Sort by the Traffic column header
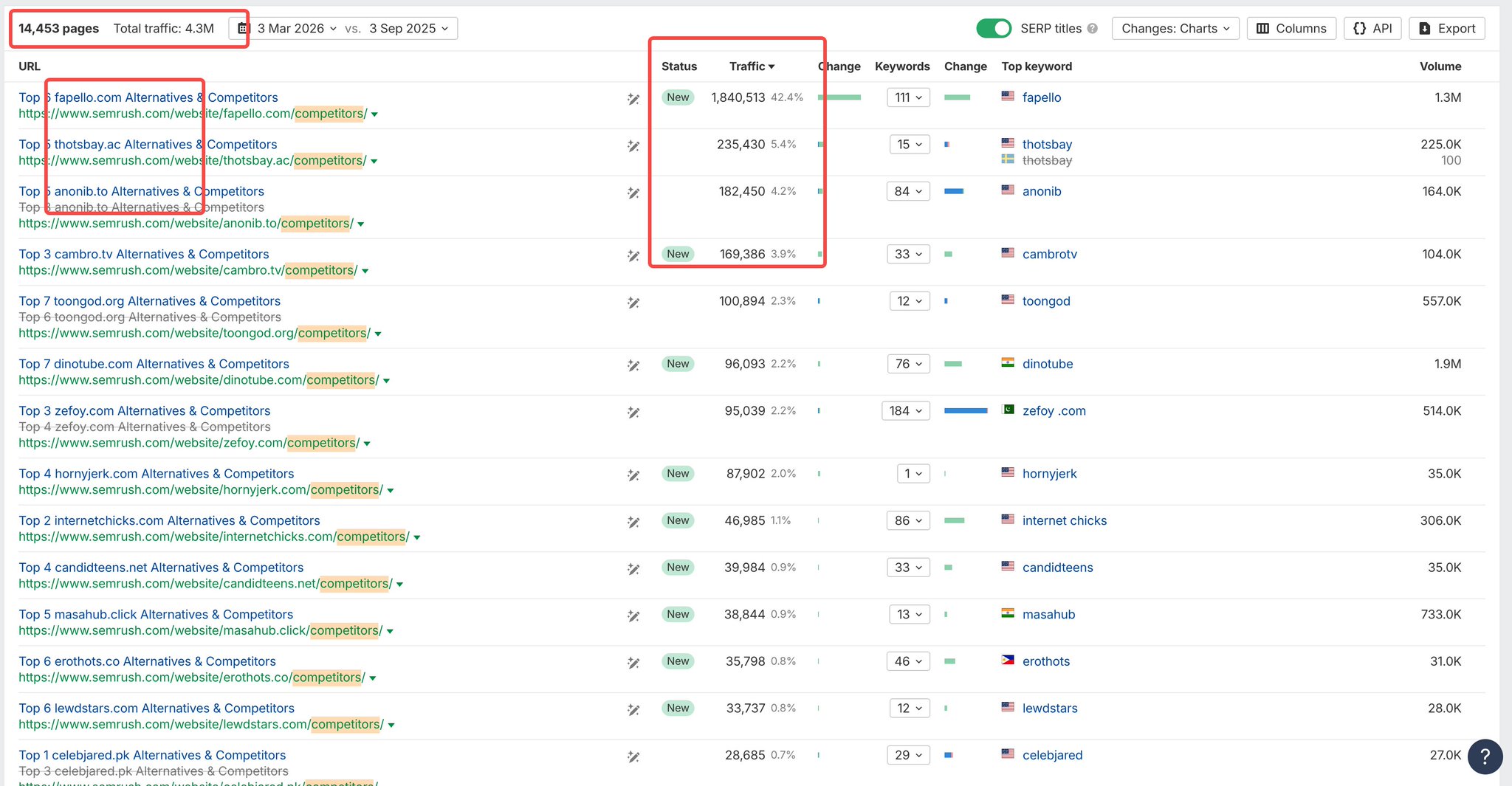The image size is (1512, 786). (752, 66)
